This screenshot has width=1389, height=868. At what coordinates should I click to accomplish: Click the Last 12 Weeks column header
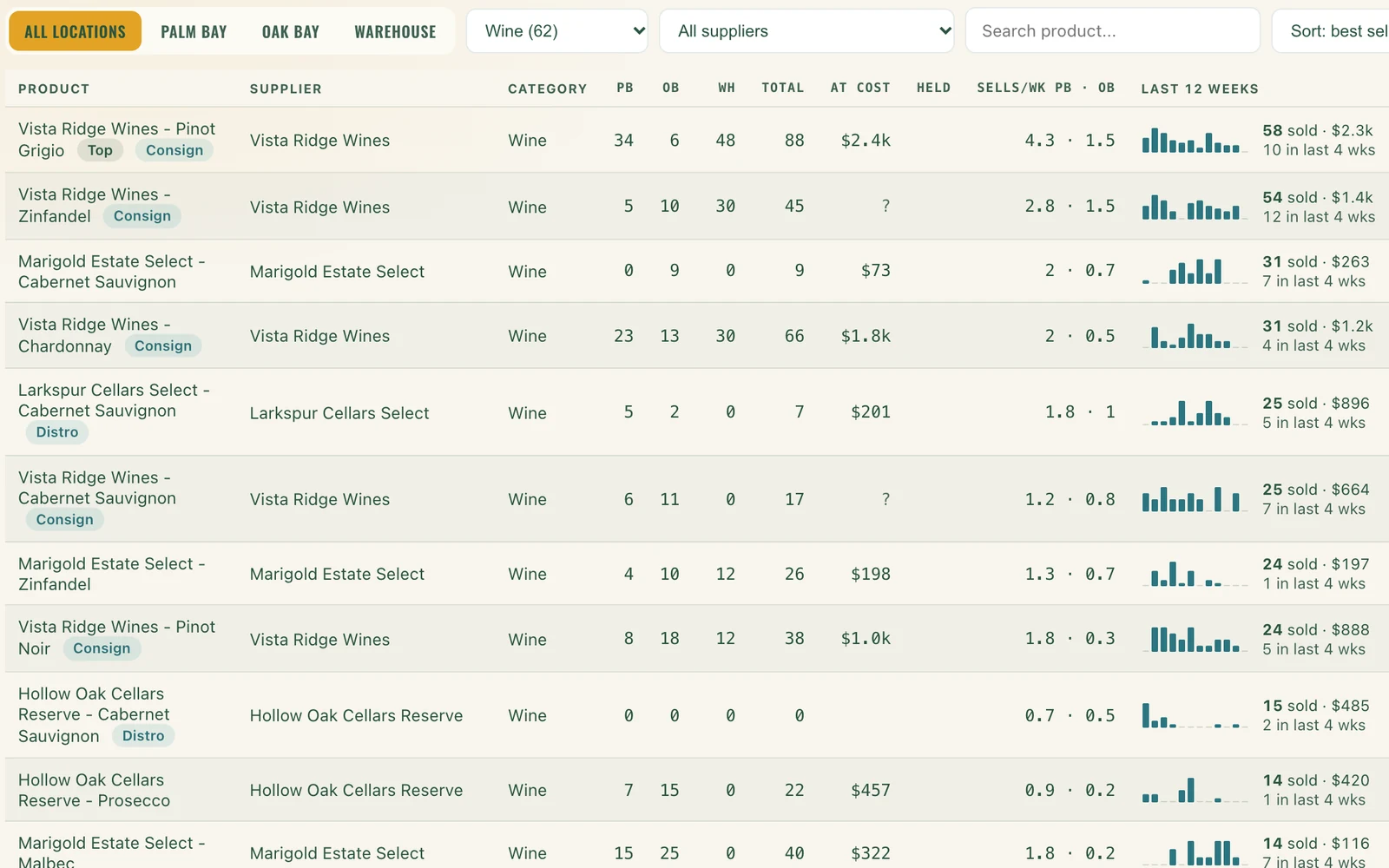1200,89
